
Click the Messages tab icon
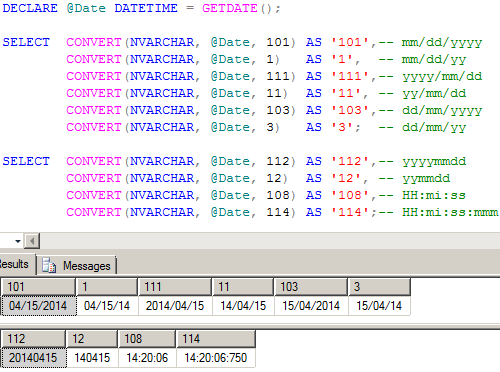pyautogui.click(x=49, y=266)
